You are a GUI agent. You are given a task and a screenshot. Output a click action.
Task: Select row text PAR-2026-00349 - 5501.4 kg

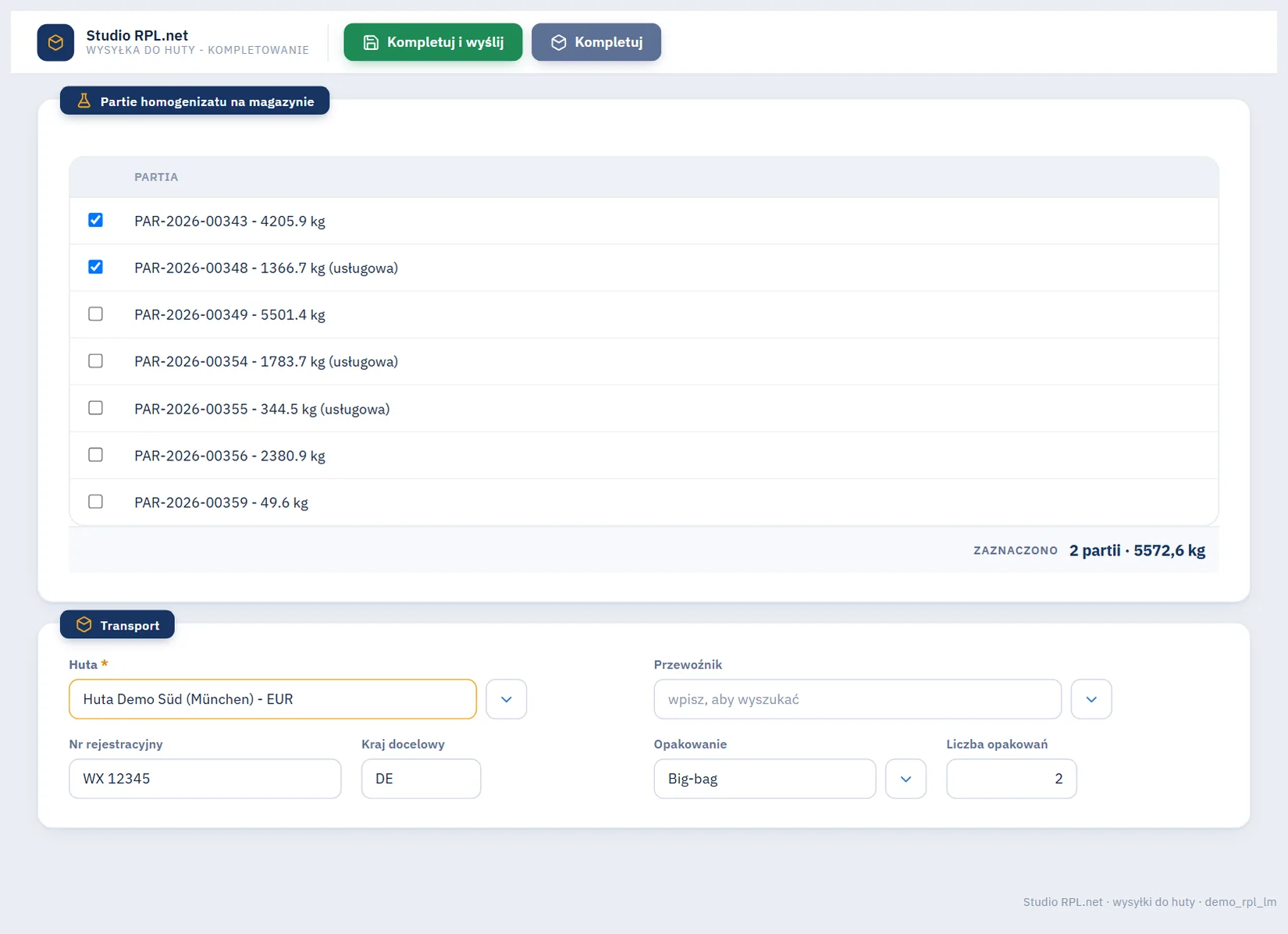[229, 314]
